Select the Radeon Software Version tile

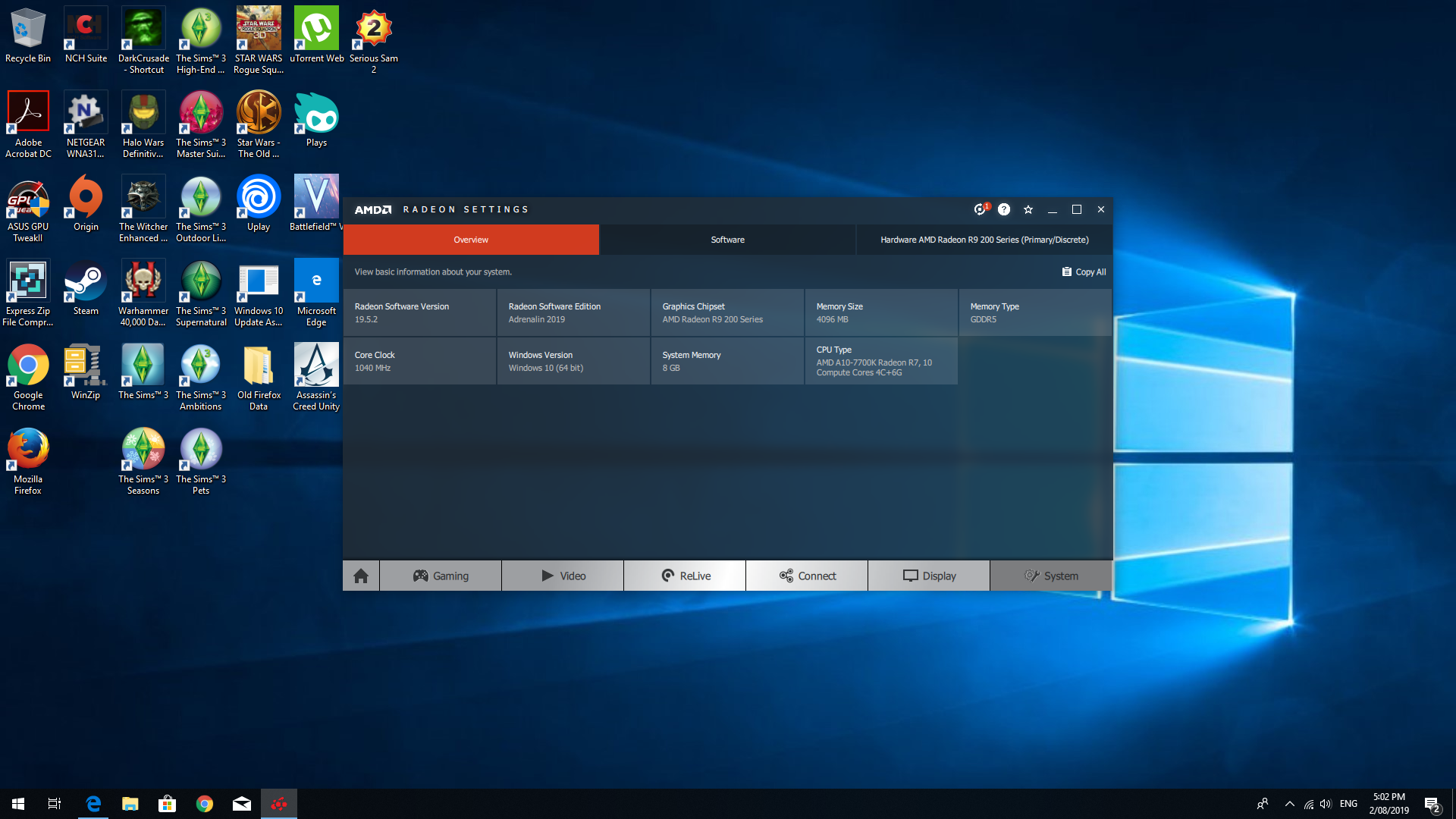pyautogui.click(x=419, y=312)
